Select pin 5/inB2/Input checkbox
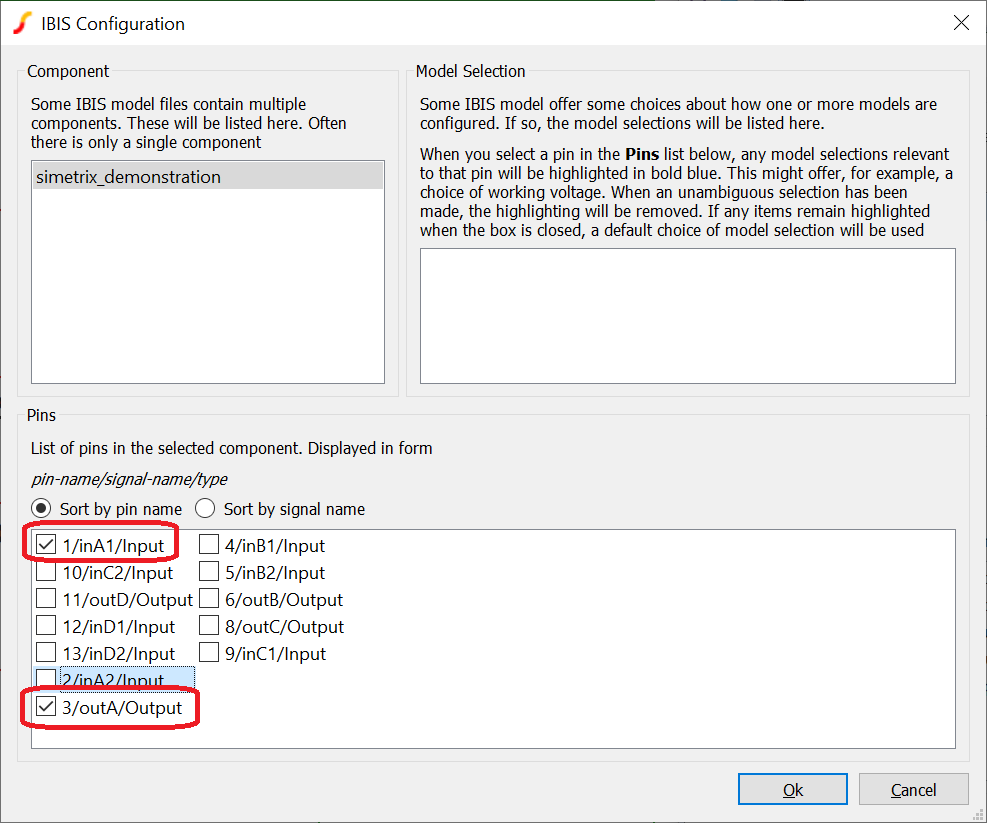Screen dimensions: 987x823 [x=209, y=573]
